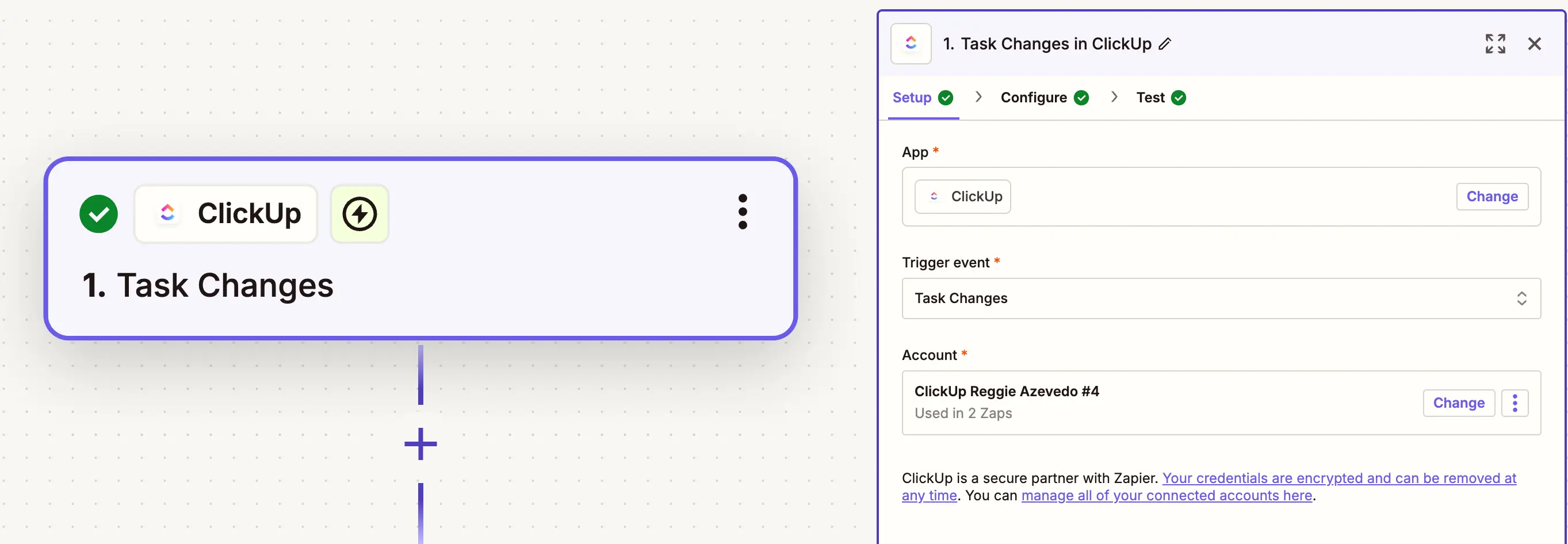This screenshot has width=1568, height=544.
Task: Click the green checkmark beside Configure
Action: tap(1081, 98)
